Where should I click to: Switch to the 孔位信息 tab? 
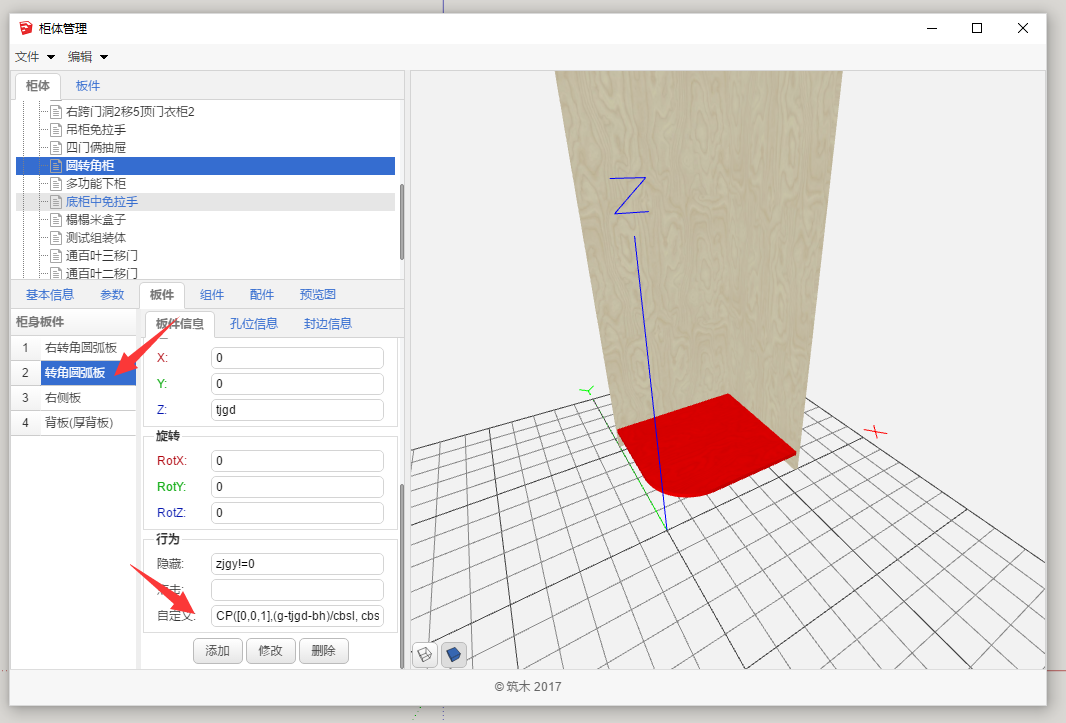254,323
